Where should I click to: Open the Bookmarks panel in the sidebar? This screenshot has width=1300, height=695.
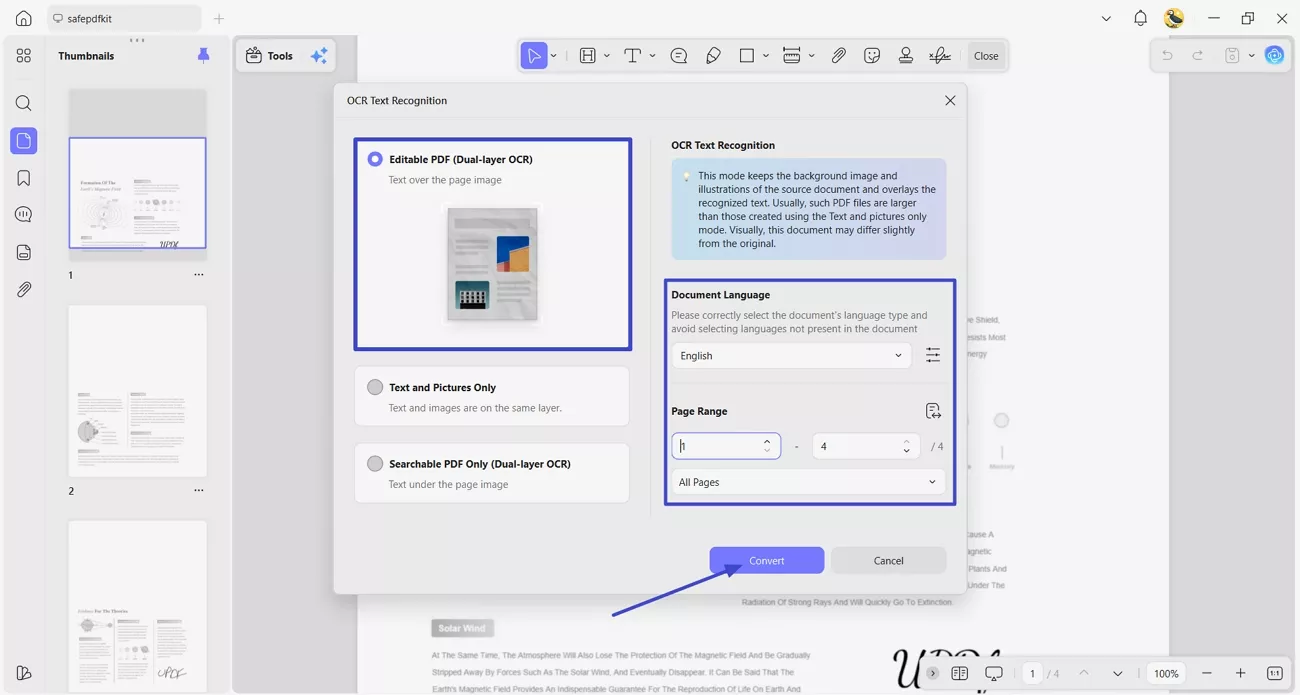pyautogui.click(x=23, y=177)
